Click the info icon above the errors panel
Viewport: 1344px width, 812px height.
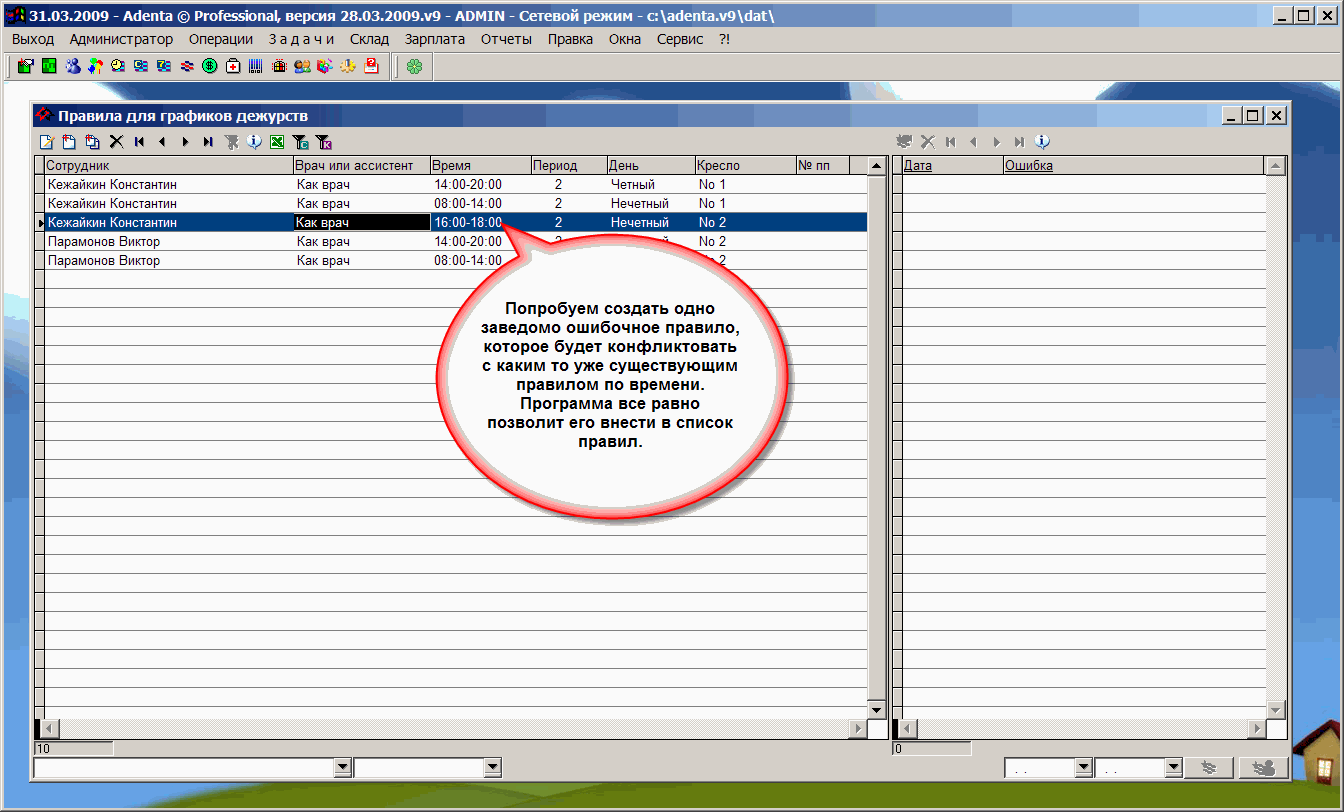click(1042, 142)
